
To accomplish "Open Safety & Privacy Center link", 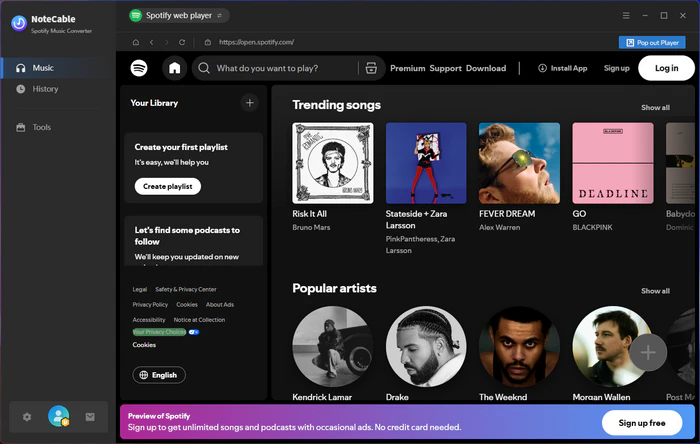I will (186, 290).
